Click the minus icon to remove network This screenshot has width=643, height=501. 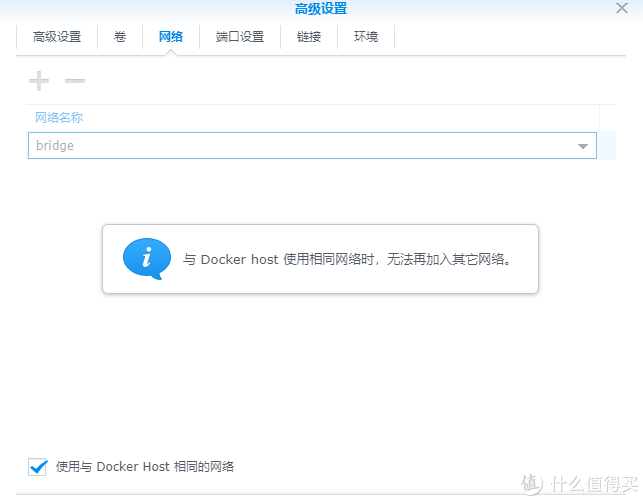click(x=75, y=81)
